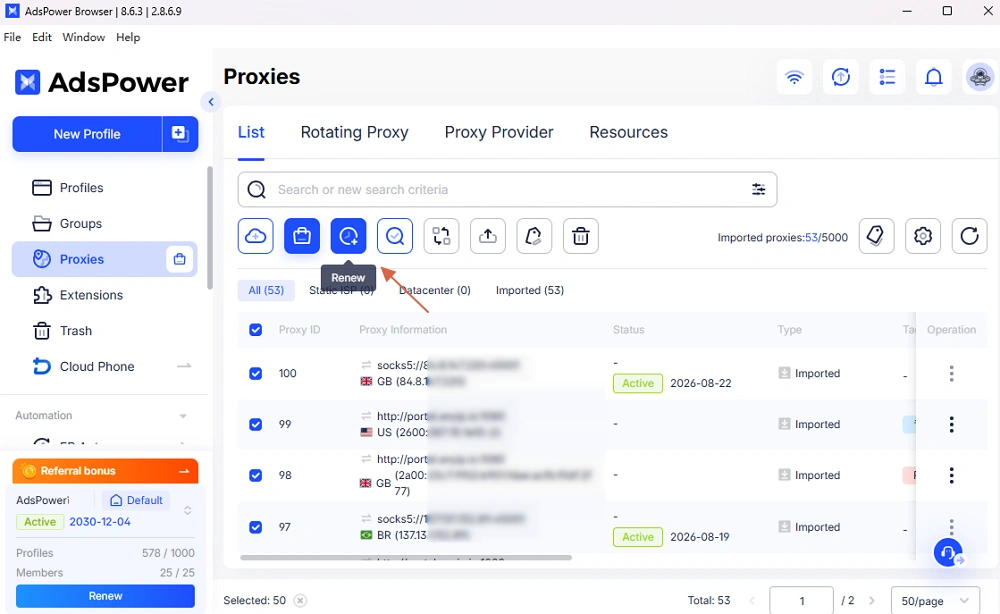Click the export upload toolbar icon
The height and width of the screenshot is (614, 1000).
coord(488,236)
